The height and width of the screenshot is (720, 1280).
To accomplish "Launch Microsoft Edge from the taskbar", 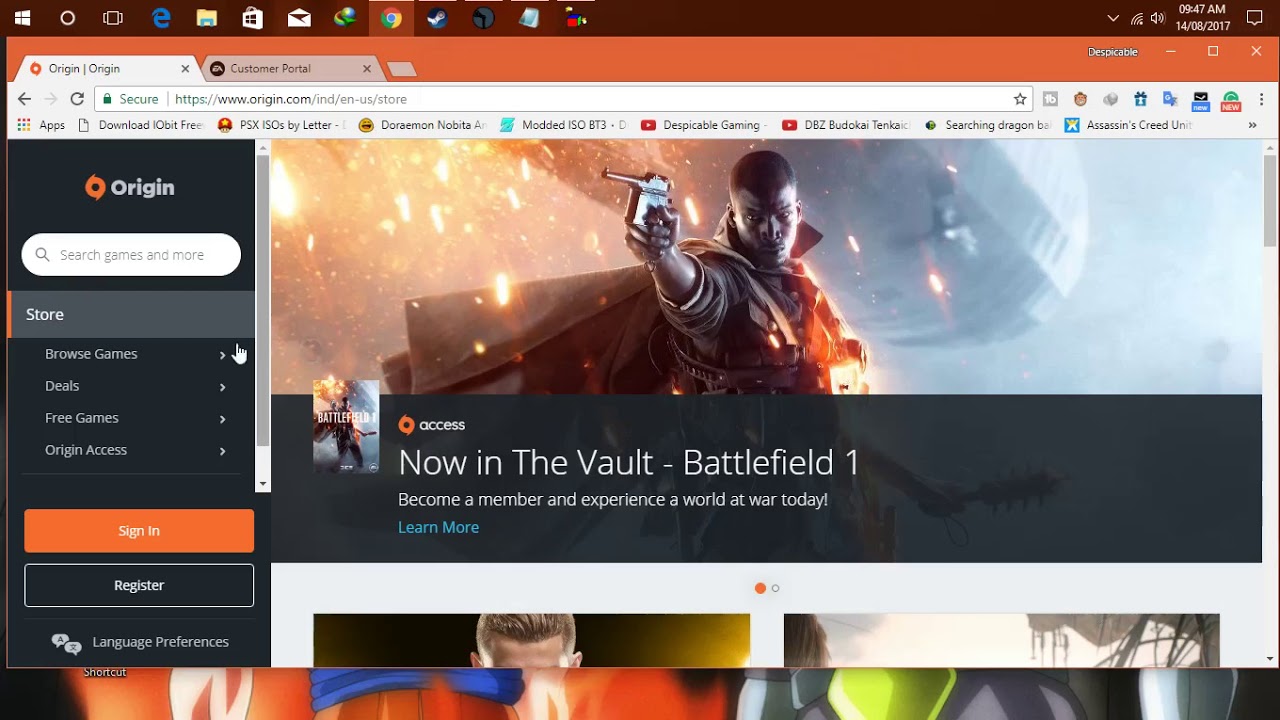I will [x=161, y=18].
